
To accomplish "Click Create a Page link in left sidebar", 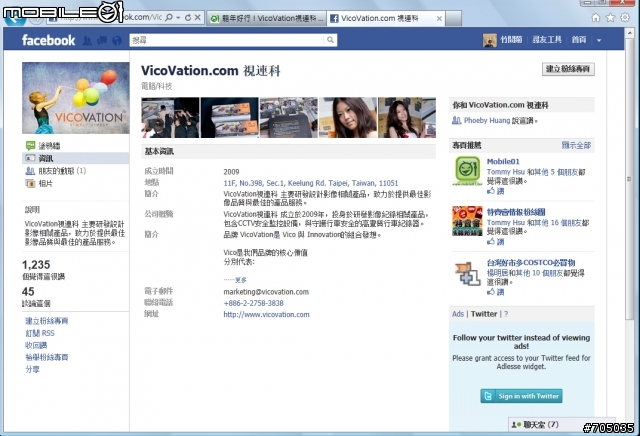I will point(47,321).
